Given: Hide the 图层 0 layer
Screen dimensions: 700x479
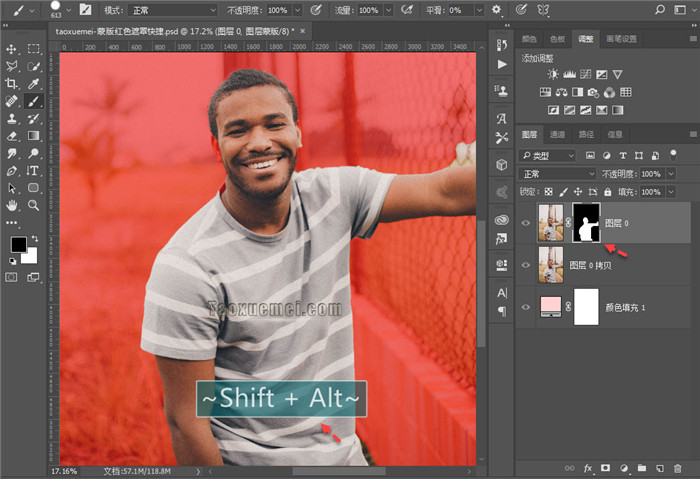Looking at the screenshot, I should coord(526,223).
